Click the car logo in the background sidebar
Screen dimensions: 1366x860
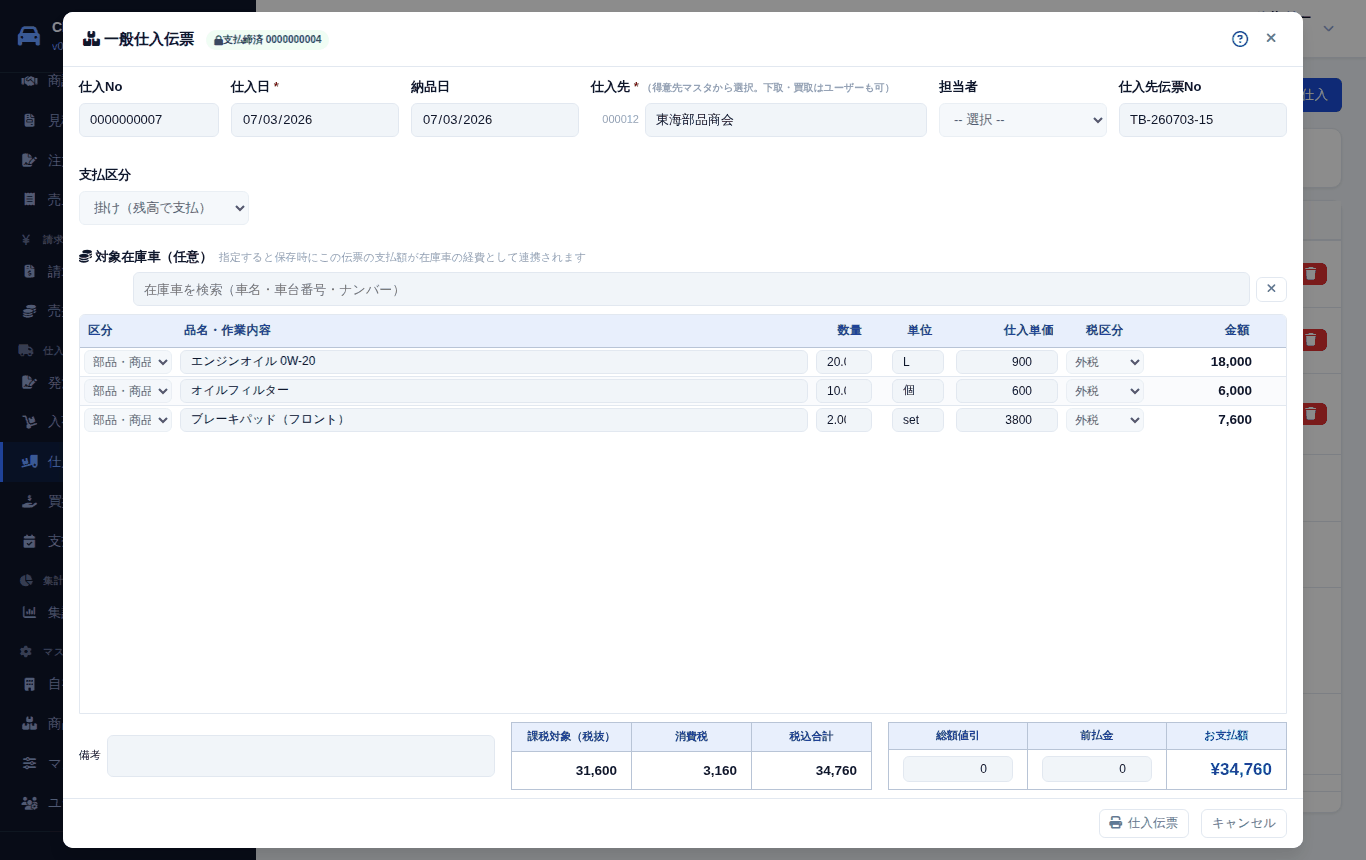29,36
